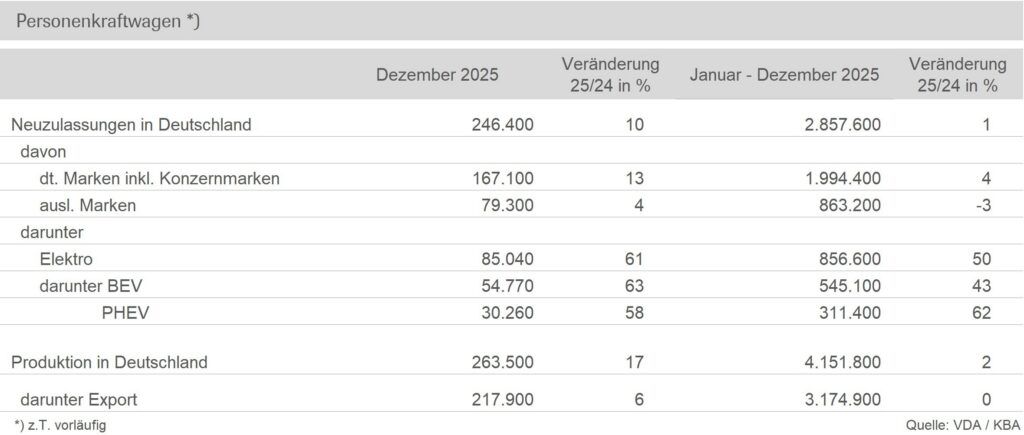Click the Januar - Dezember 2025 header
This screenshot has width=1024, height=435.
(x=785, y=75)
